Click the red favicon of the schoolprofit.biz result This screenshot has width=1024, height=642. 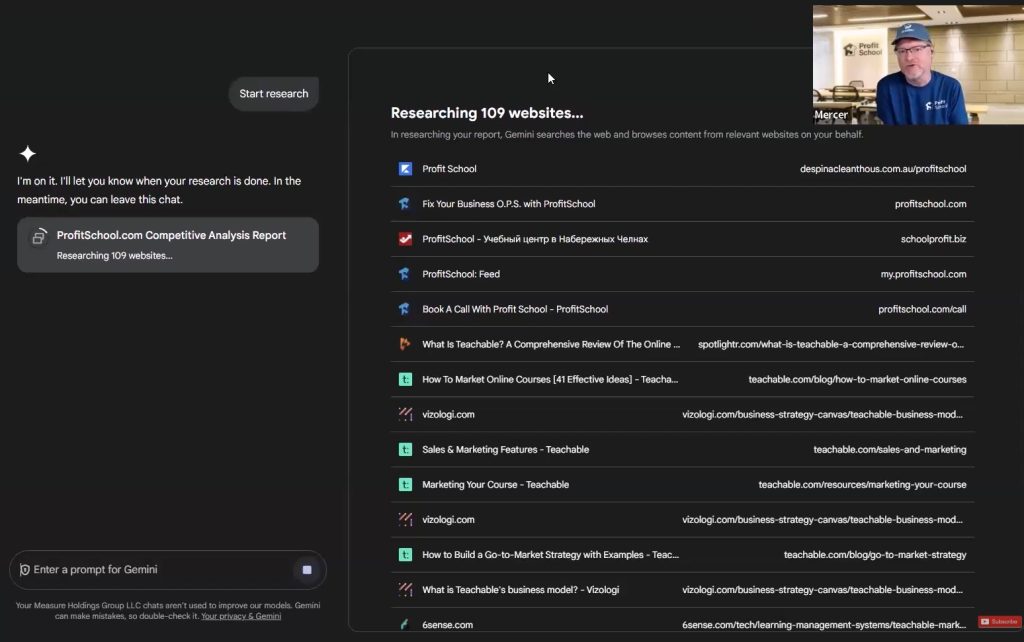tap(406, 239)
